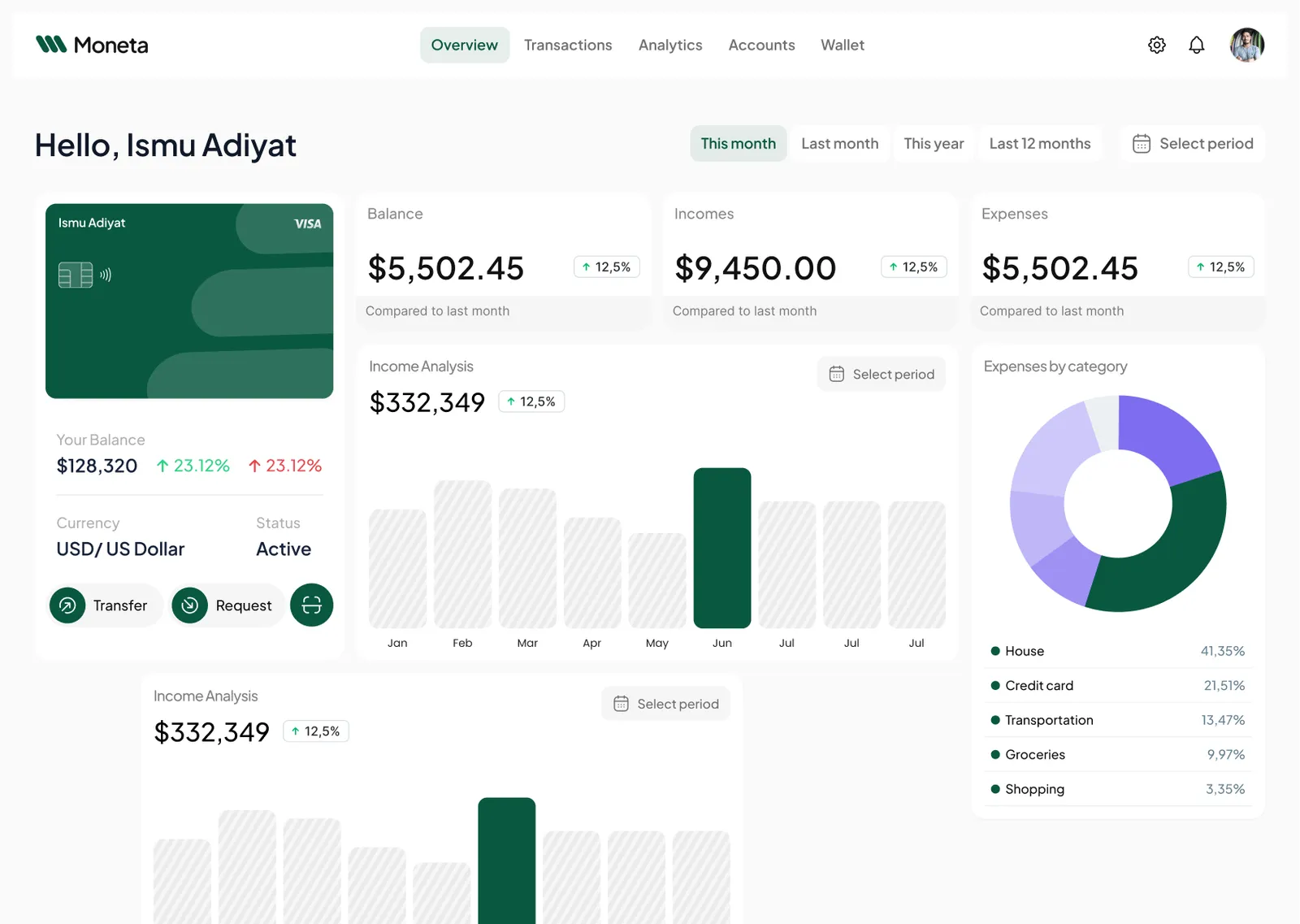Open Select period in lower Income Analysis
This screenshot has width=1300, height=924.
(665, 704)
